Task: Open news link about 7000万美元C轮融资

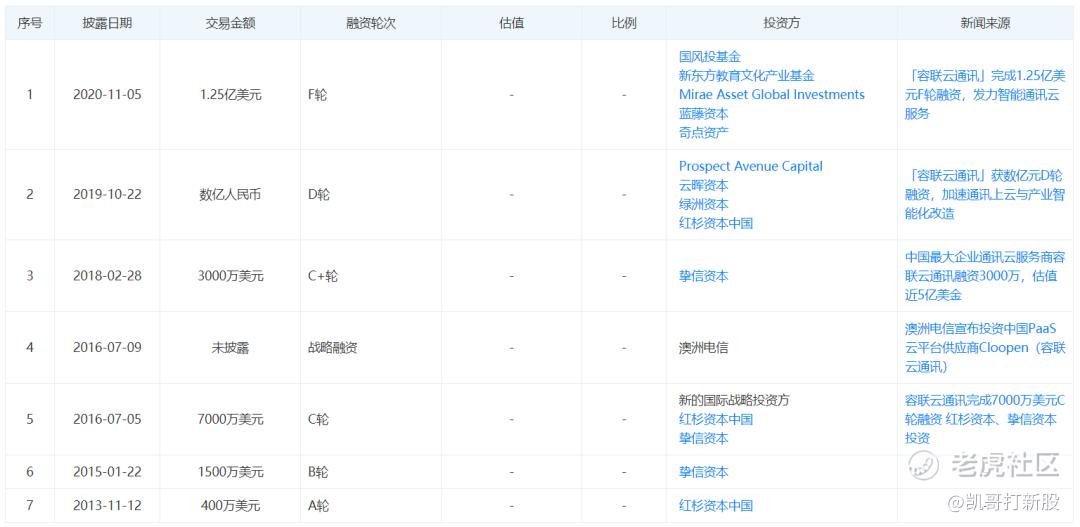Action: [x=985, y=420]
